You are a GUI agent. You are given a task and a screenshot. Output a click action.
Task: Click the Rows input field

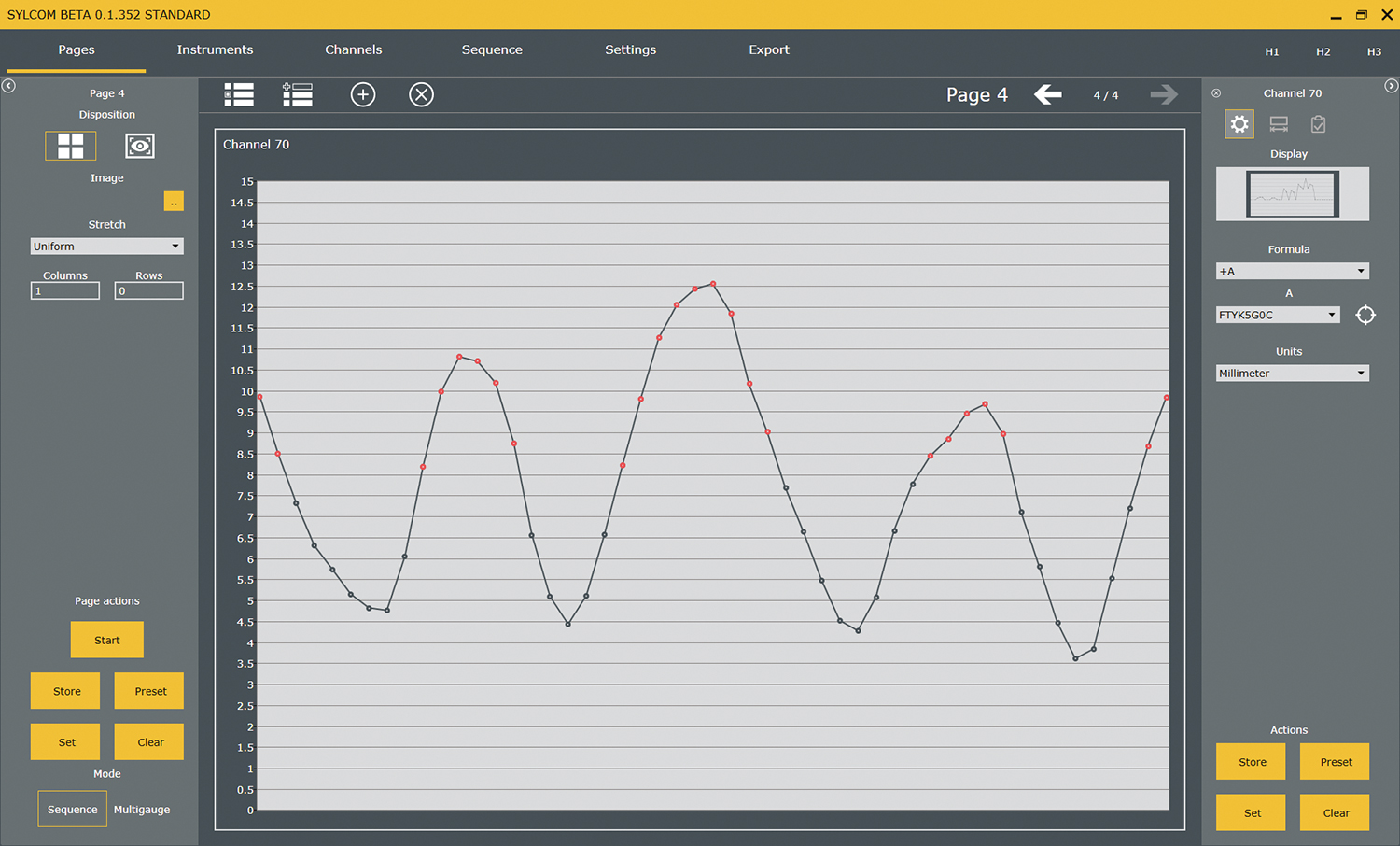(149, 291)
